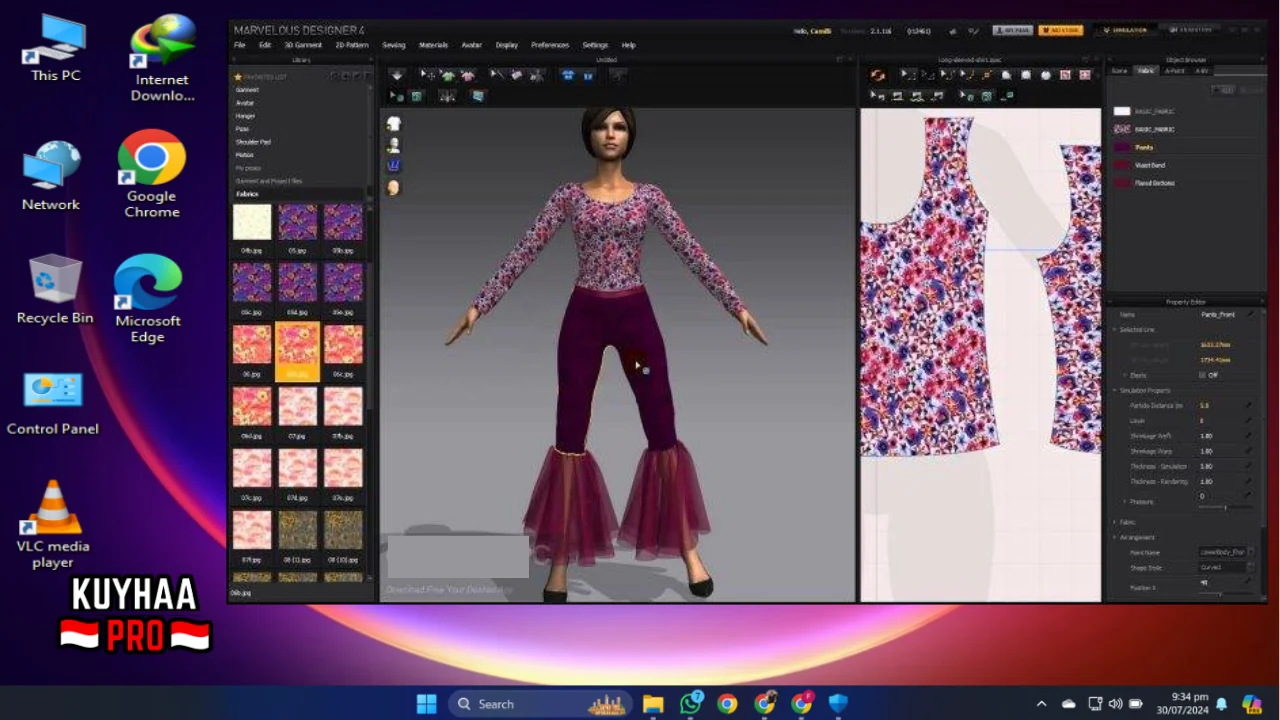Open VLC media player desktop icon
The height and width of the screenshot is (720, 1280).
[x=53, y=525]
